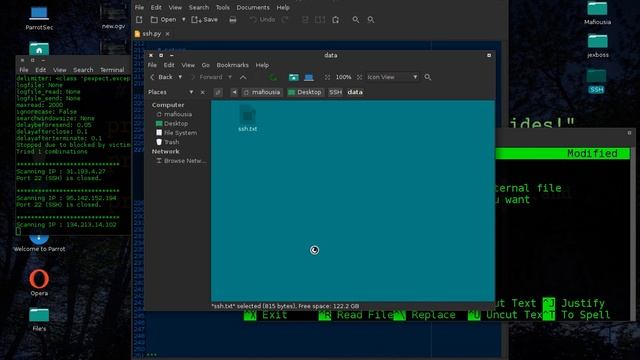
Task: Select Browse Network in the sidebar
Action: [181, 161]
